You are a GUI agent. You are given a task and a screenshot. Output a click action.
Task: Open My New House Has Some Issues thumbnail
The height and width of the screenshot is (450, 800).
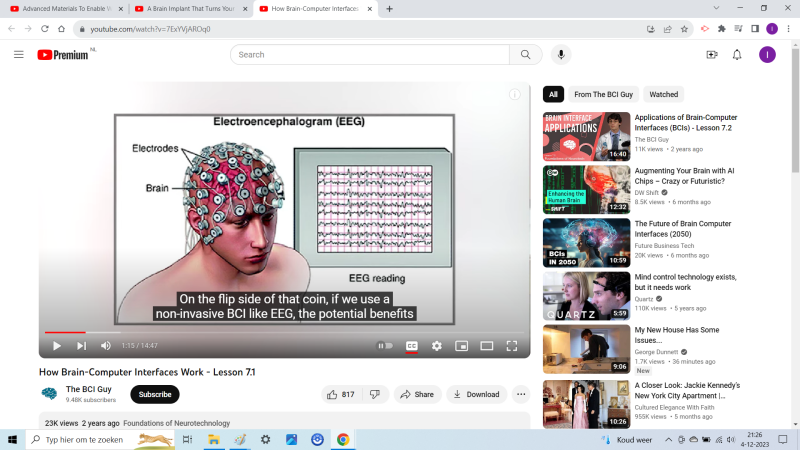[x=586, y=349]
